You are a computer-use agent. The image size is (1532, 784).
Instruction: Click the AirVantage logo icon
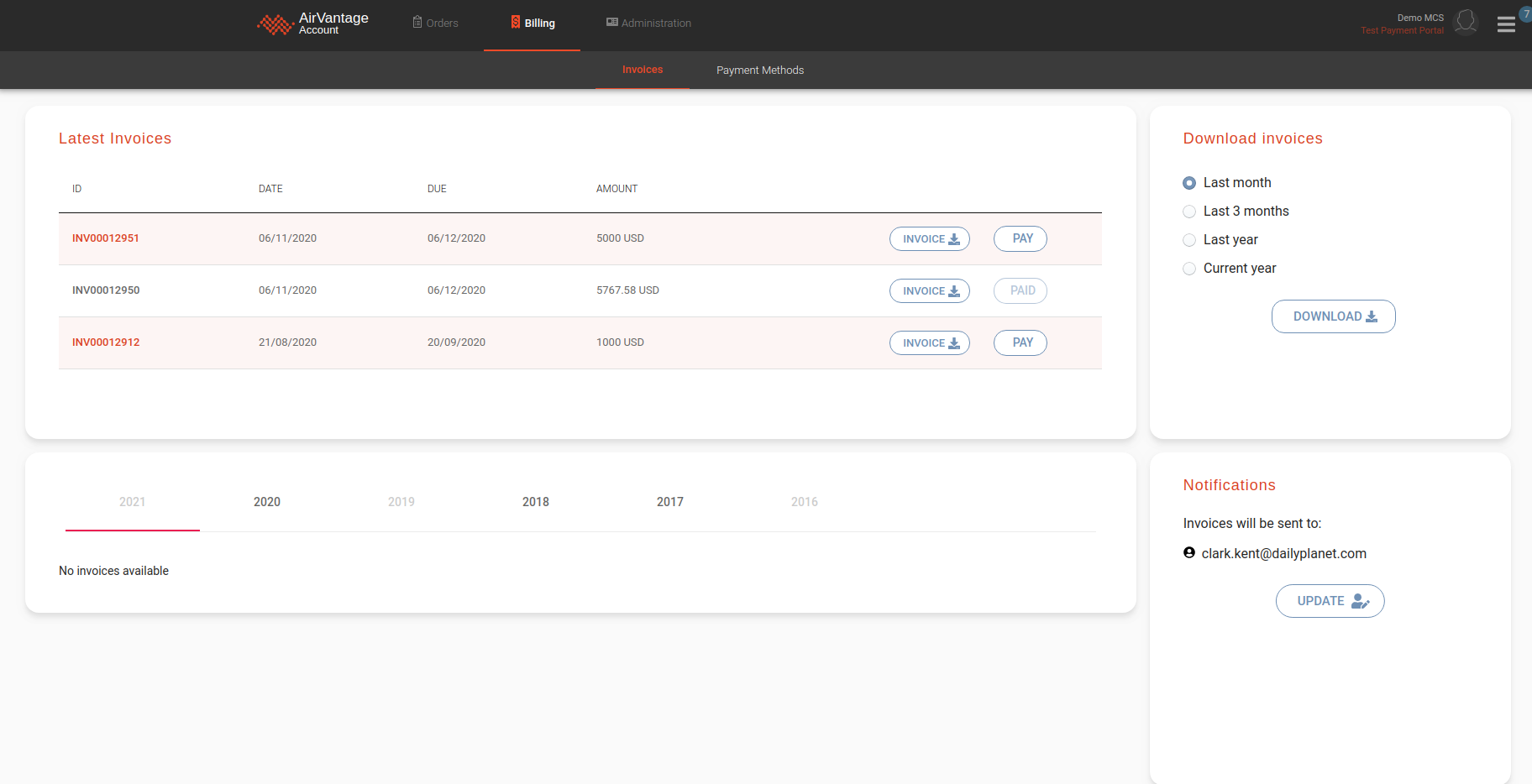(x=275, y=24)
